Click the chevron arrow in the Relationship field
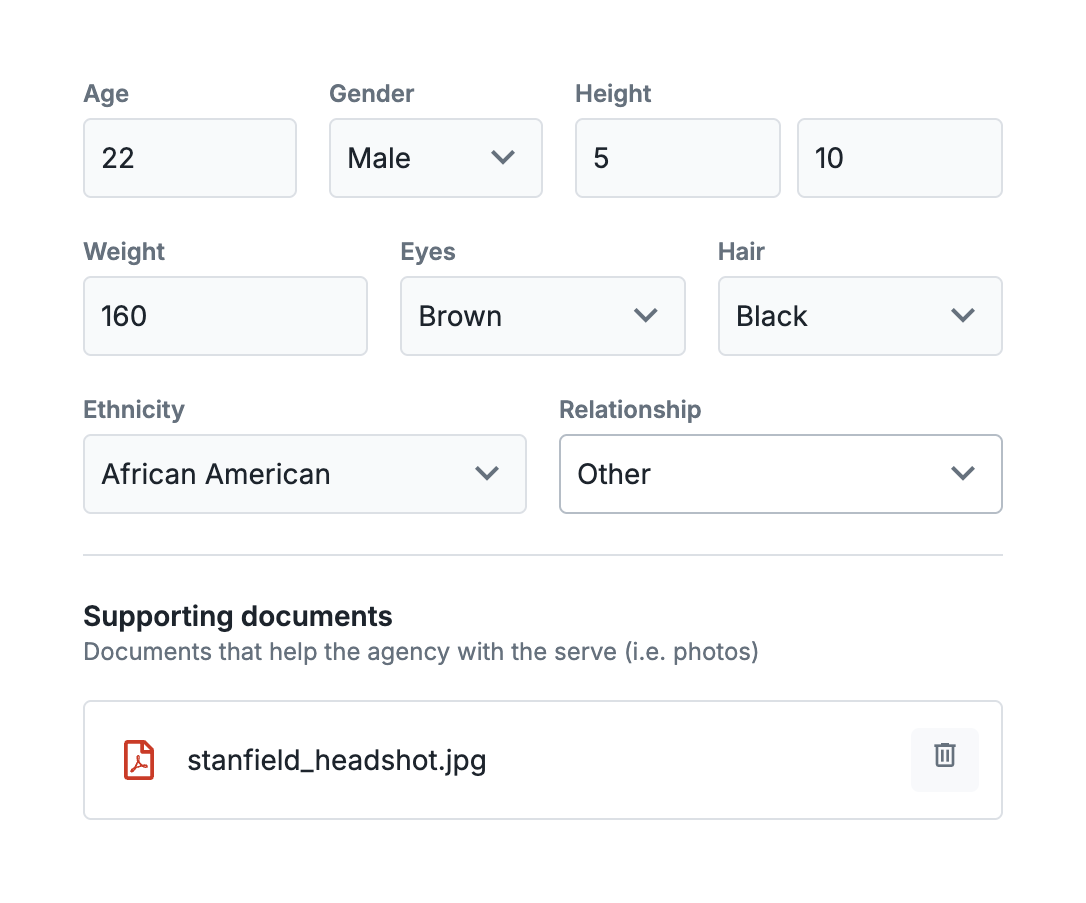 point(963,474)
